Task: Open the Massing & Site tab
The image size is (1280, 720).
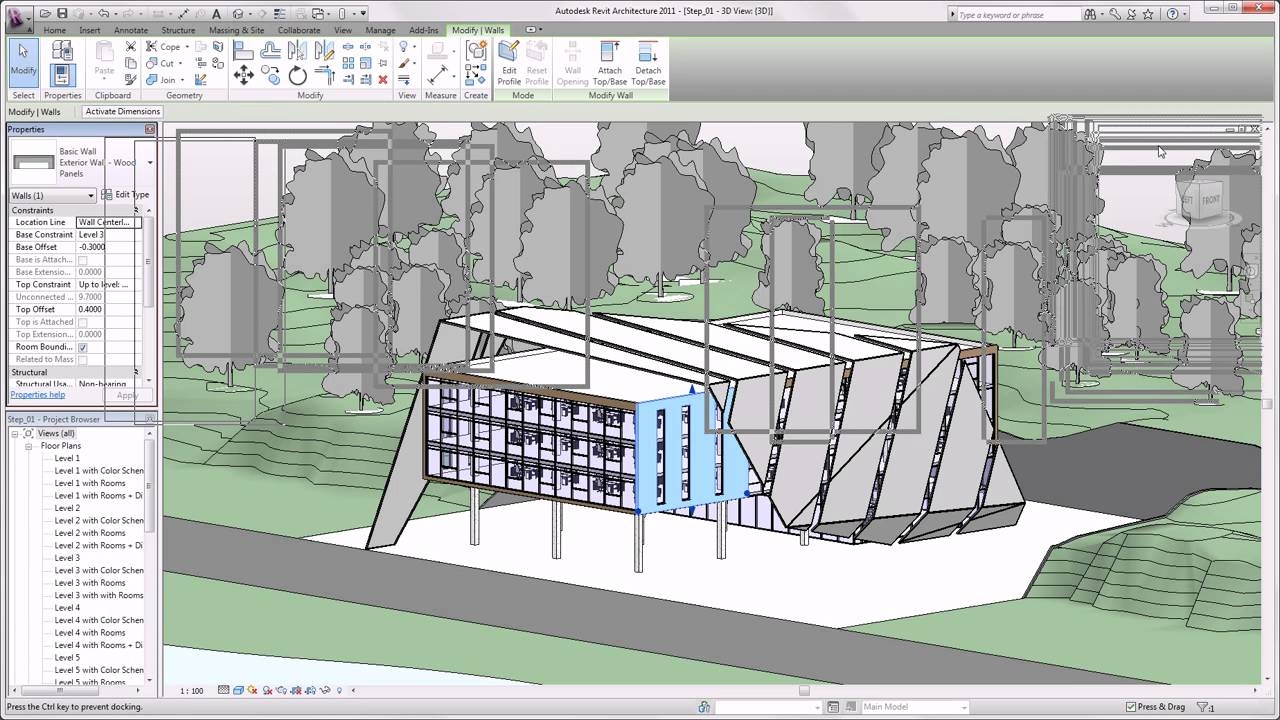Action: tap(236, 30)
